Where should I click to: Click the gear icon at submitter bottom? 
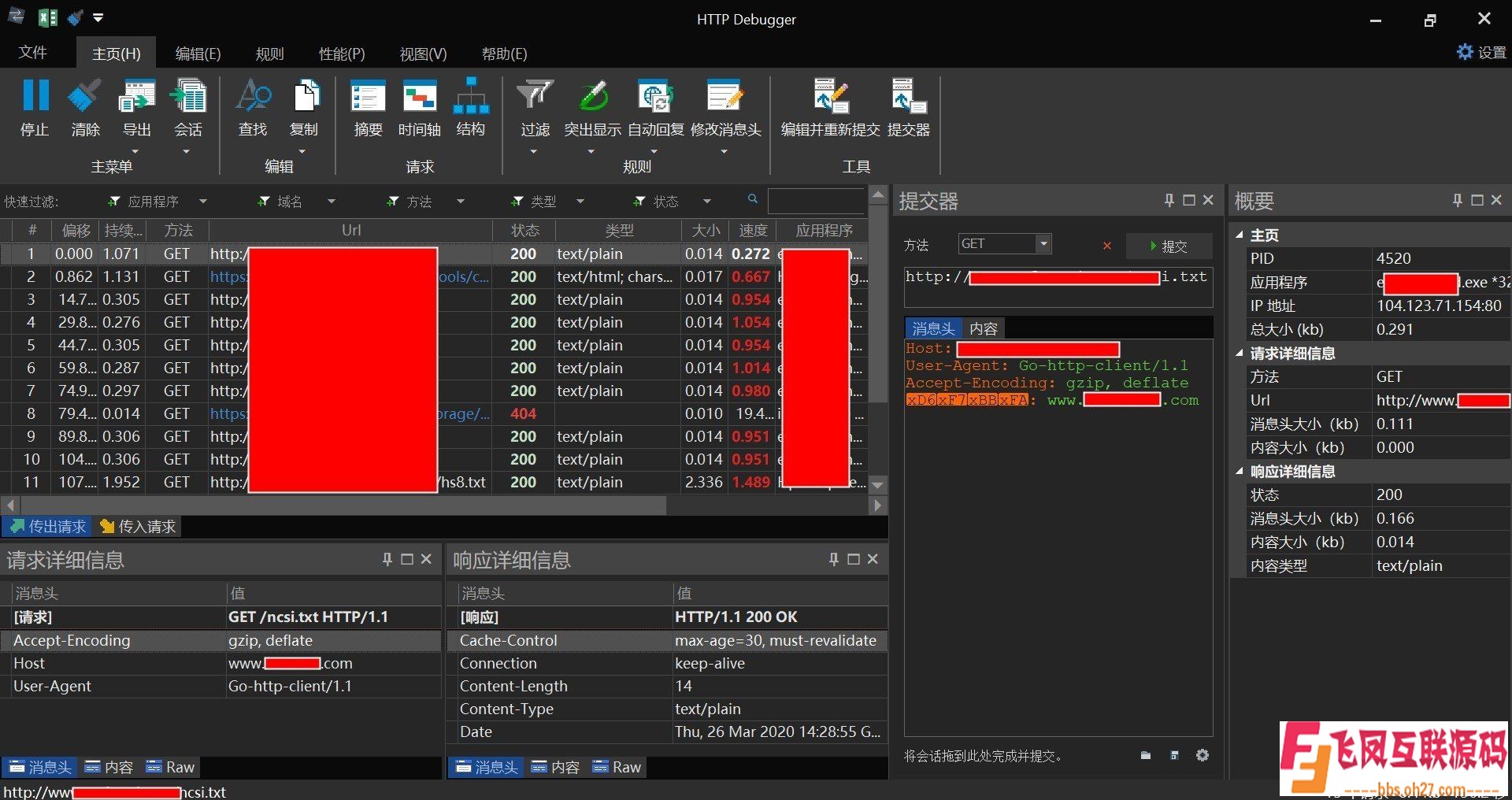(1203, 755)
